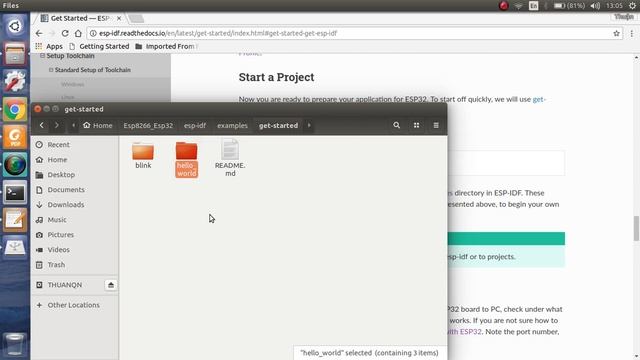Bookmark page with star icon
This screenshot has width=640, height=360.
click(x=616, y=33)
